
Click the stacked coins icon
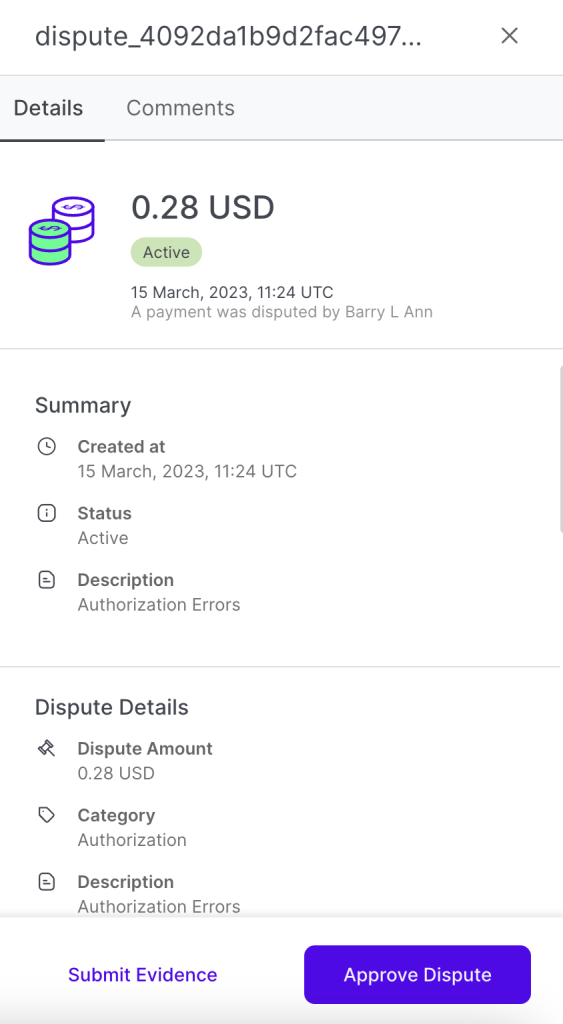[62, 231]
